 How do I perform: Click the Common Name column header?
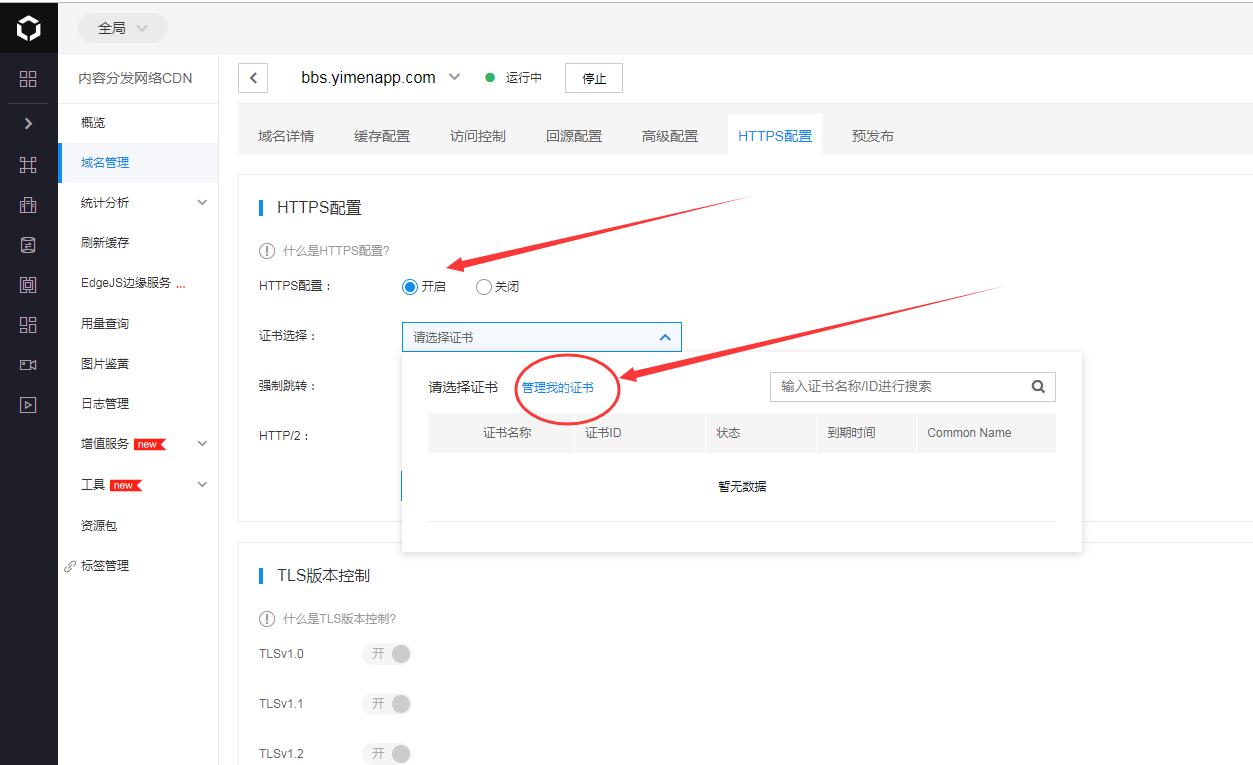click(x=969, y=433)
